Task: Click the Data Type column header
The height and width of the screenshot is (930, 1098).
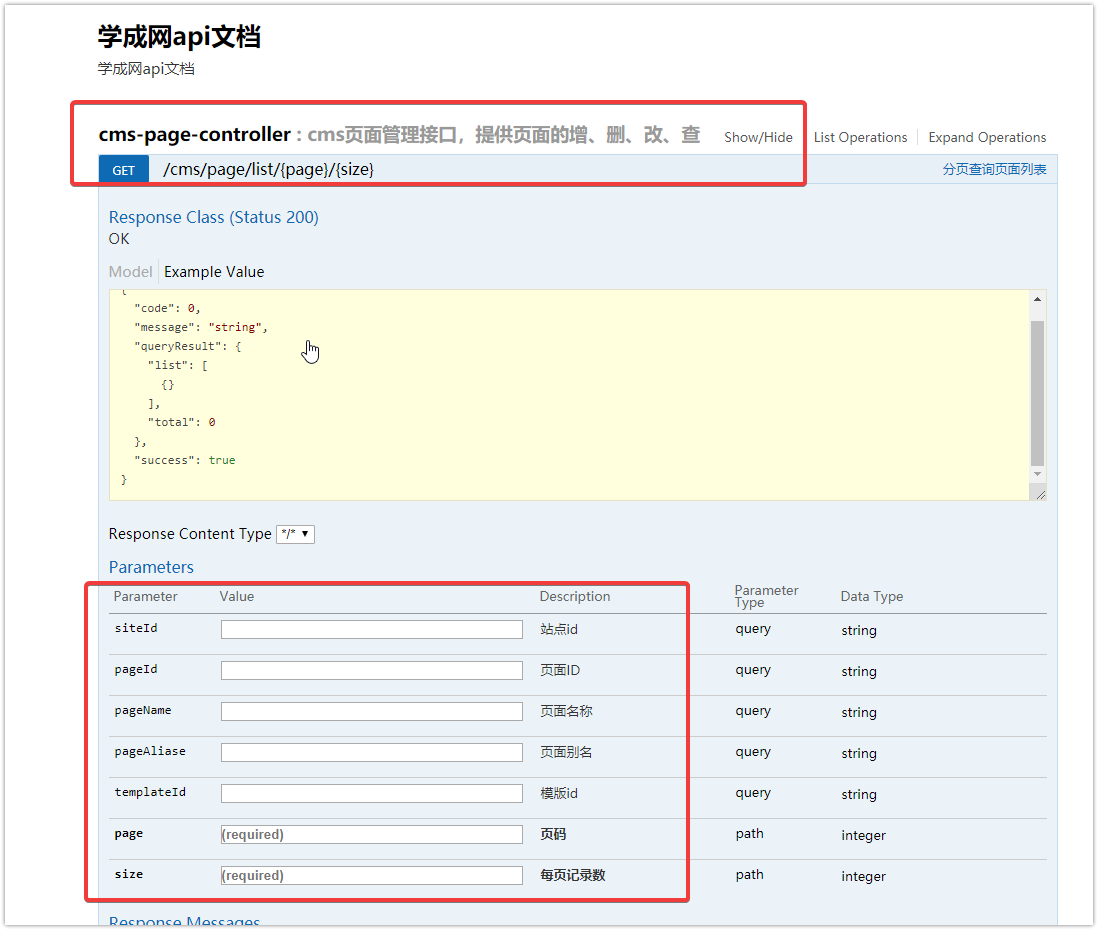Action: coord(872,597)
